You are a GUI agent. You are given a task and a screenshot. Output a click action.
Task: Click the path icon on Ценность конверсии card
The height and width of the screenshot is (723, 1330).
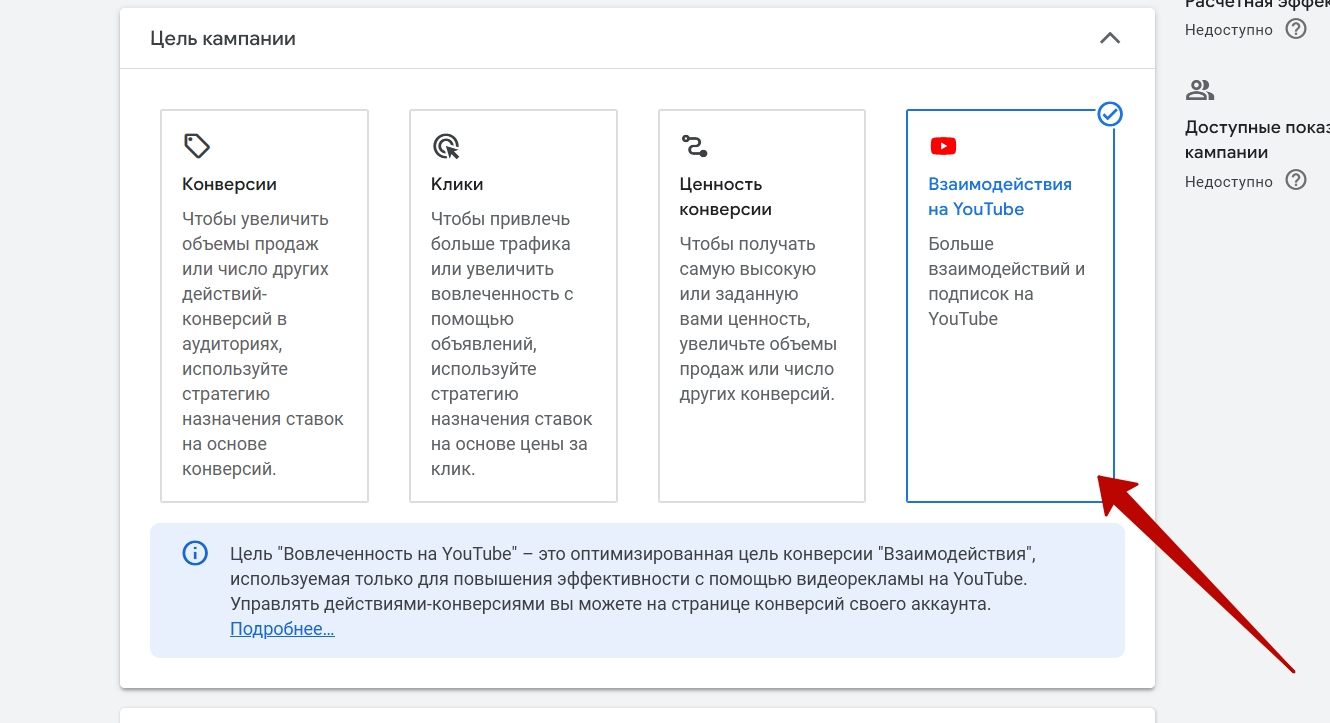(x=694, y=146)
